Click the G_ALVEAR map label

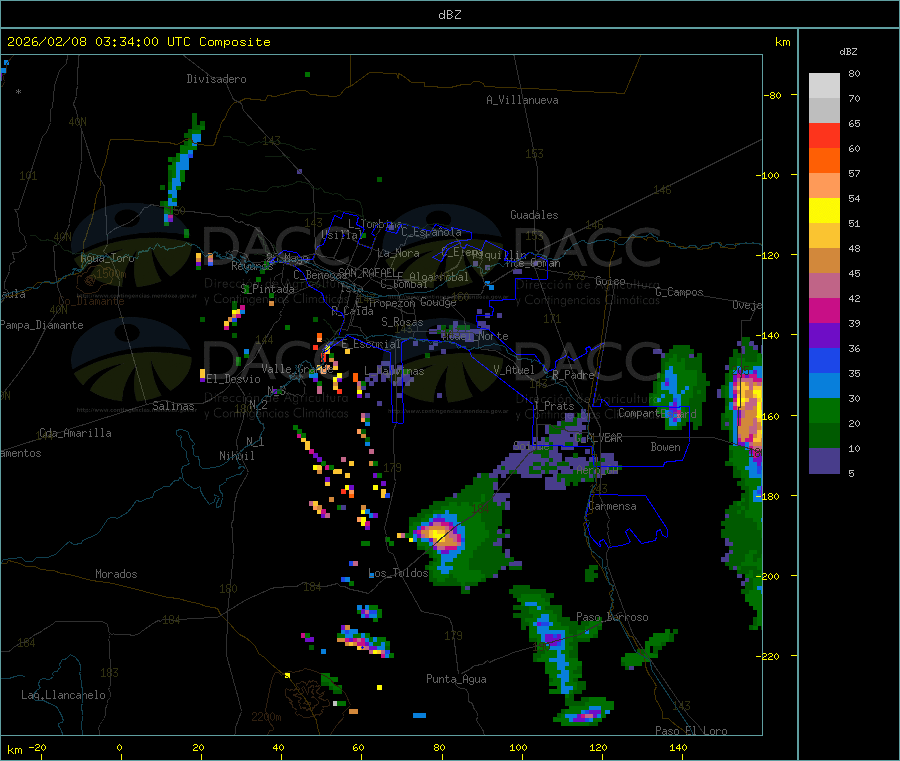tap(599, 438)
